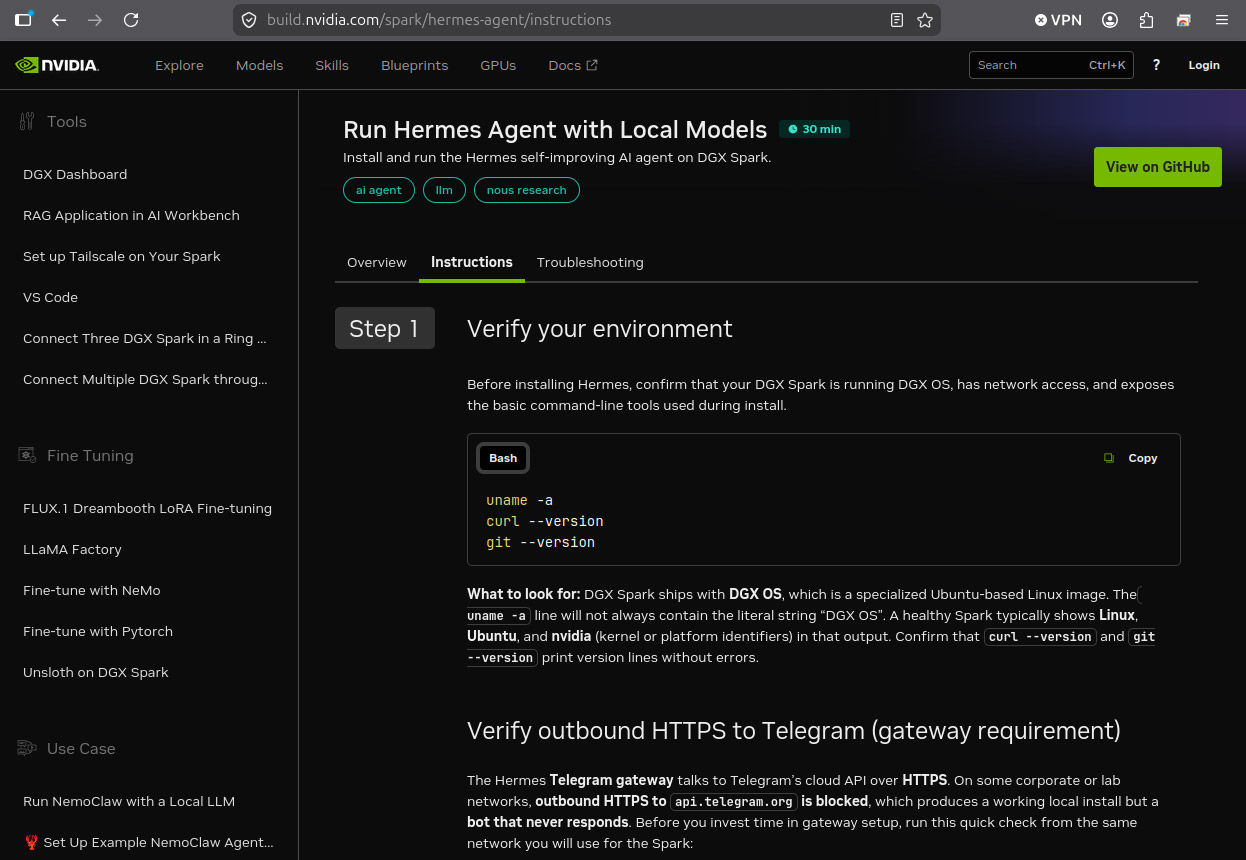
Task: Switch to the Overview tab
Action: [377, 262]
